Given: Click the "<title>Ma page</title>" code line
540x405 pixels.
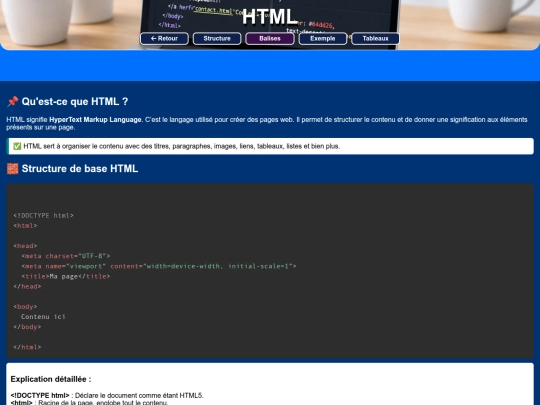Looking at the screenshot, I should 66,277.
